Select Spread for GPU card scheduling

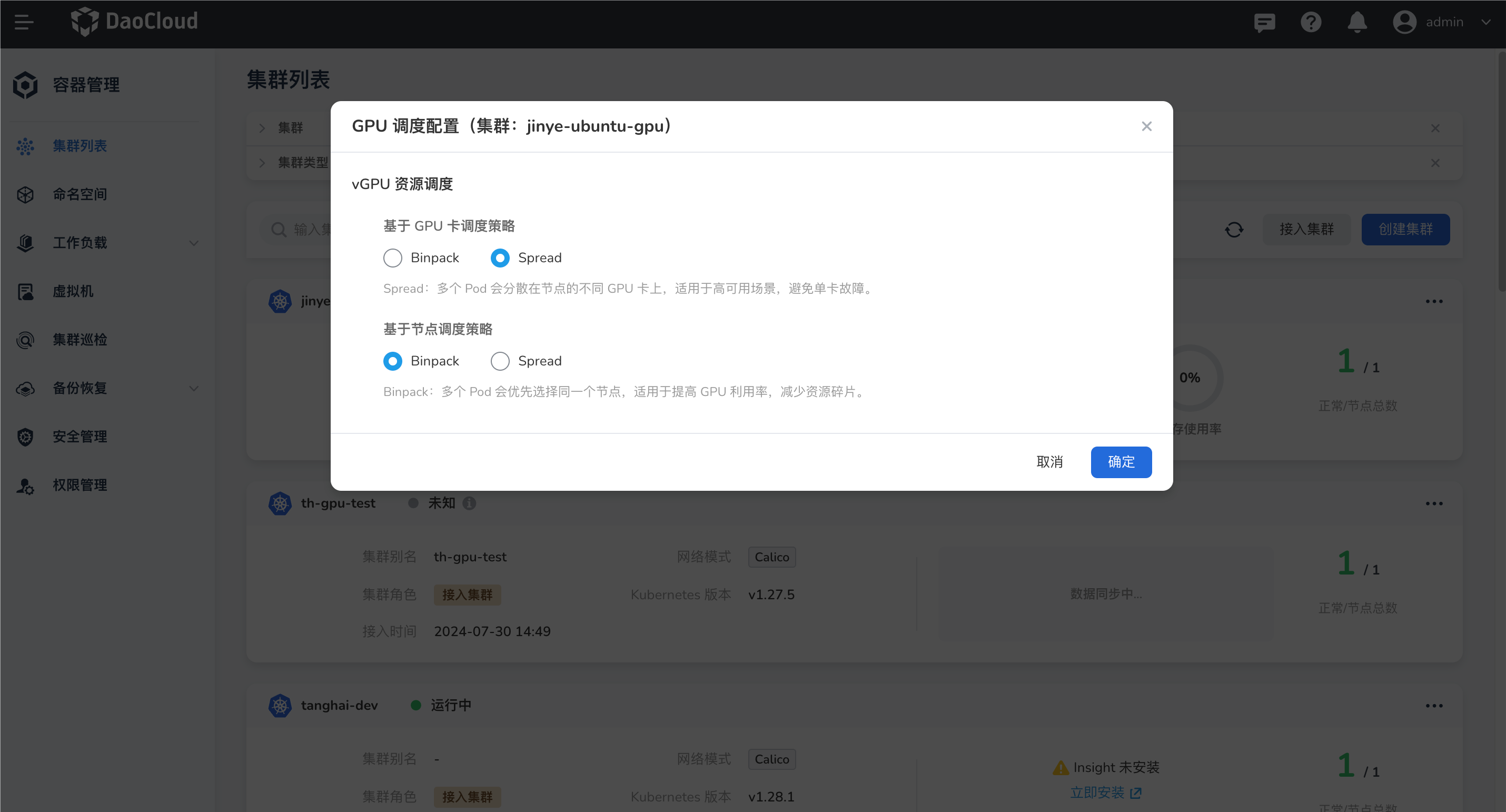coord(500,258)
